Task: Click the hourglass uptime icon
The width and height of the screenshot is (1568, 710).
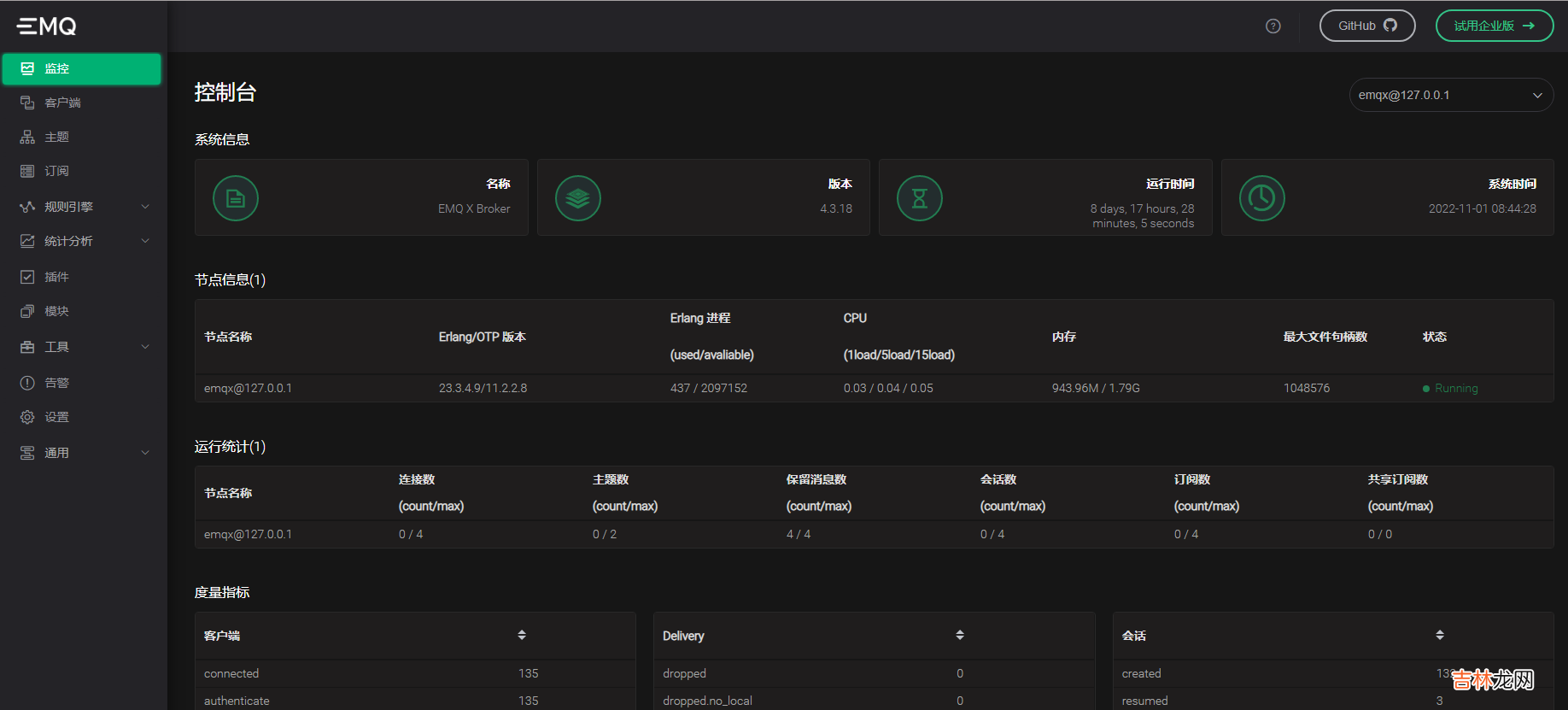Action: 920,198
